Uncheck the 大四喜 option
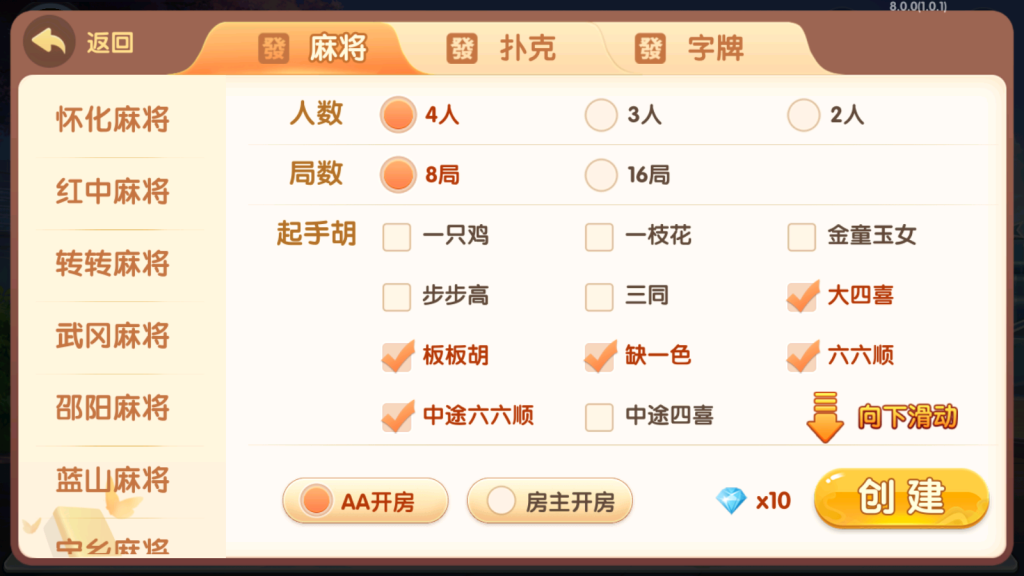The width and height of the screenshot is (1024, 576). [801, 297]
